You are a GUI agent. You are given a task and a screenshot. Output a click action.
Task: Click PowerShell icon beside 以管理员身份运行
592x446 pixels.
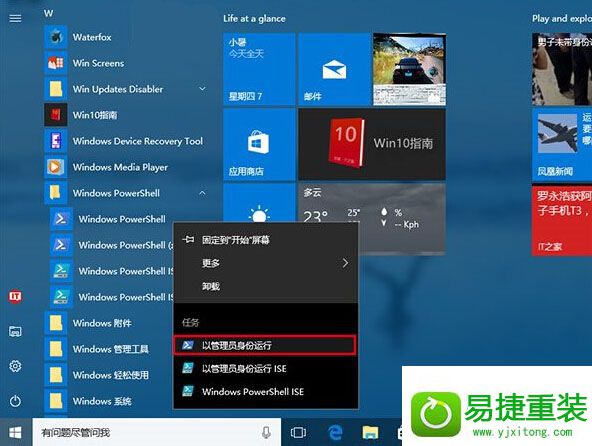(188, 345)
